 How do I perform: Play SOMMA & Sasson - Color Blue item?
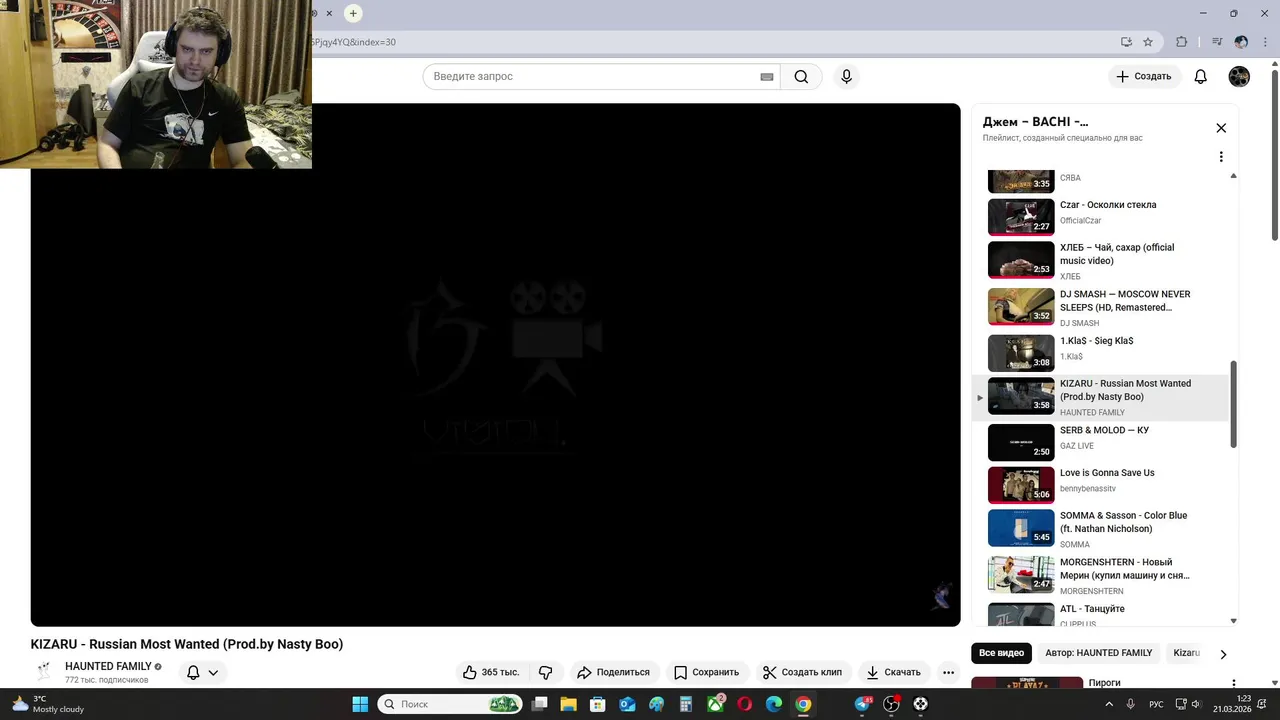click(x=1100, y=529)
